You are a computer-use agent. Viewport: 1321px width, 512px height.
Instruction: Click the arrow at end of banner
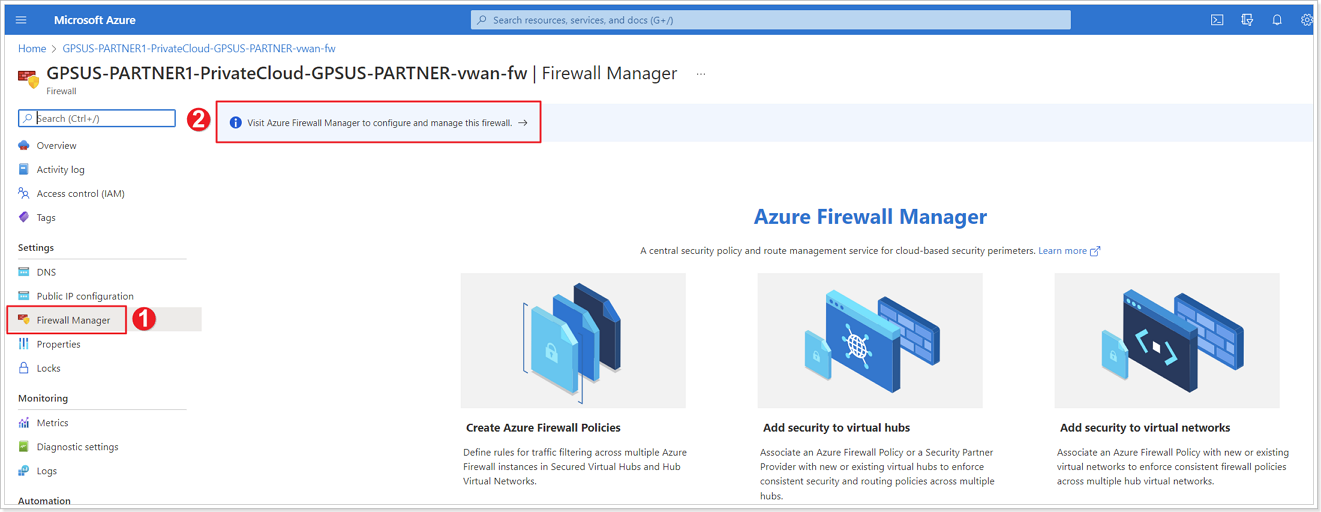523,123
